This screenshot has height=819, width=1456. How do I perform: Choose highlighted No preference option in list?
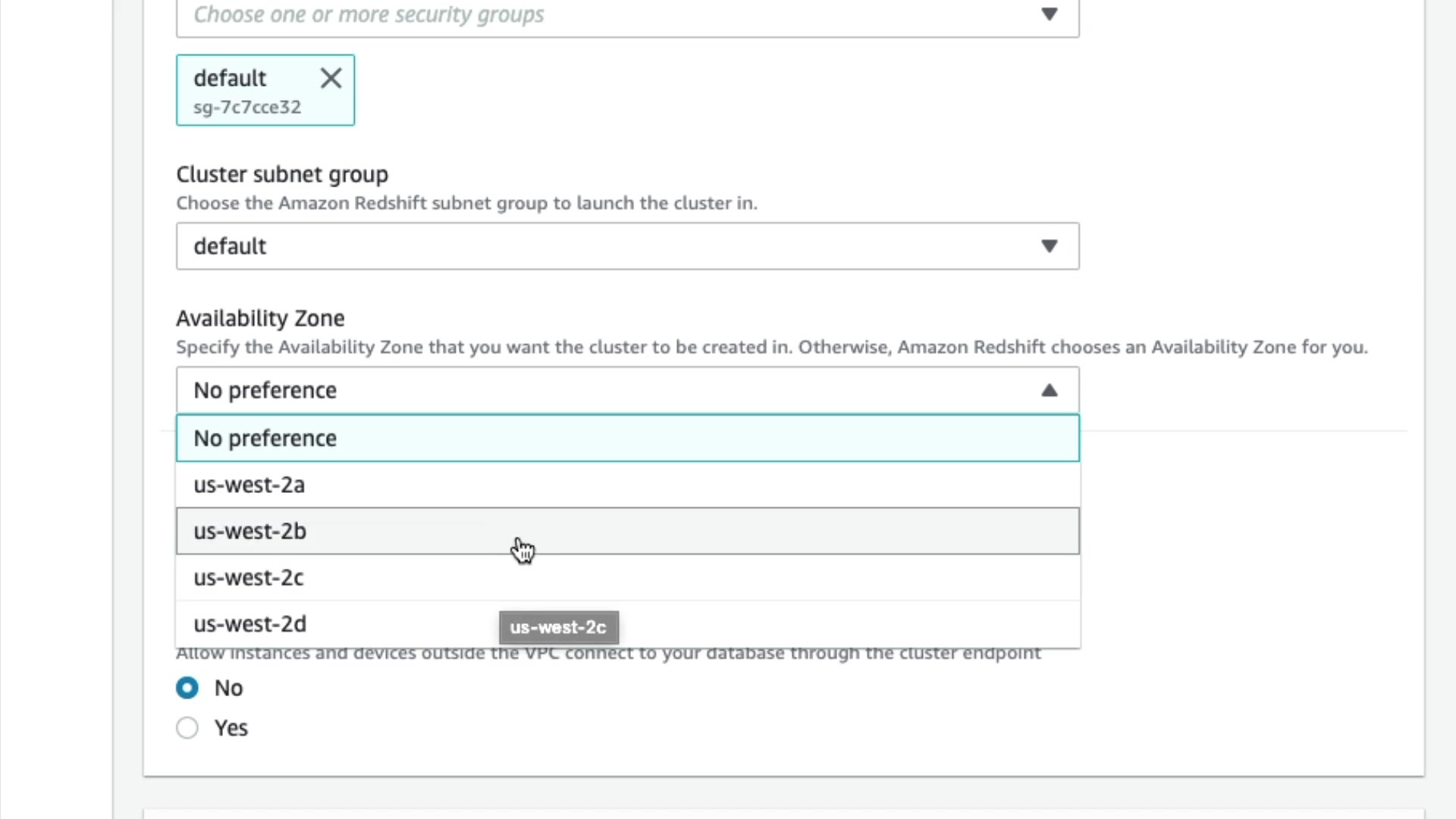coord(607,438)
